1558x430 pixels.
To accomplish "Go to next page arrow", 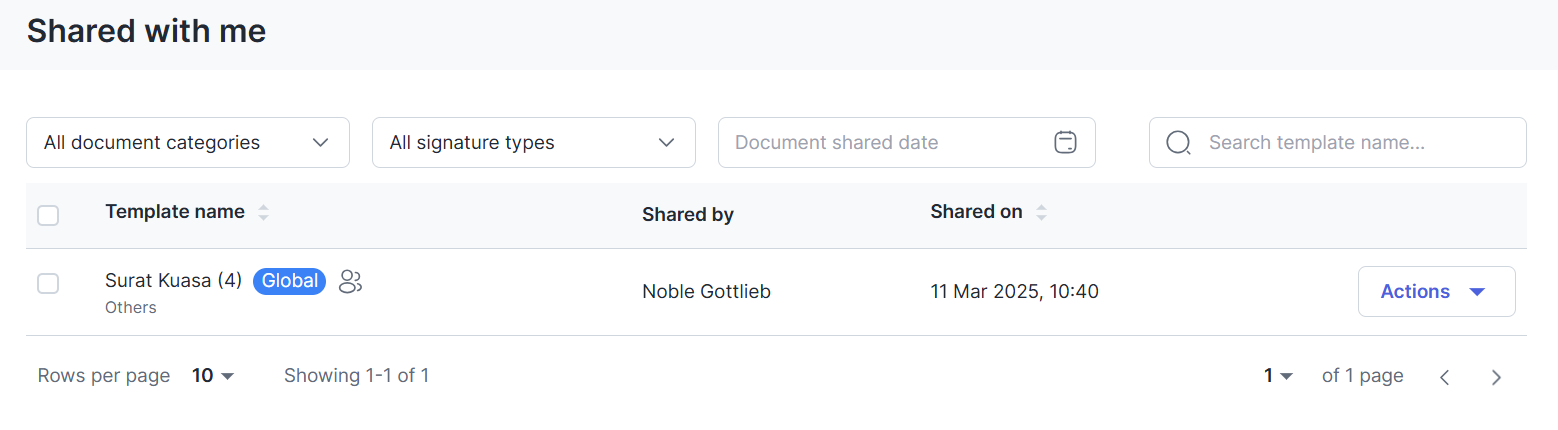I will [1496, 377].
